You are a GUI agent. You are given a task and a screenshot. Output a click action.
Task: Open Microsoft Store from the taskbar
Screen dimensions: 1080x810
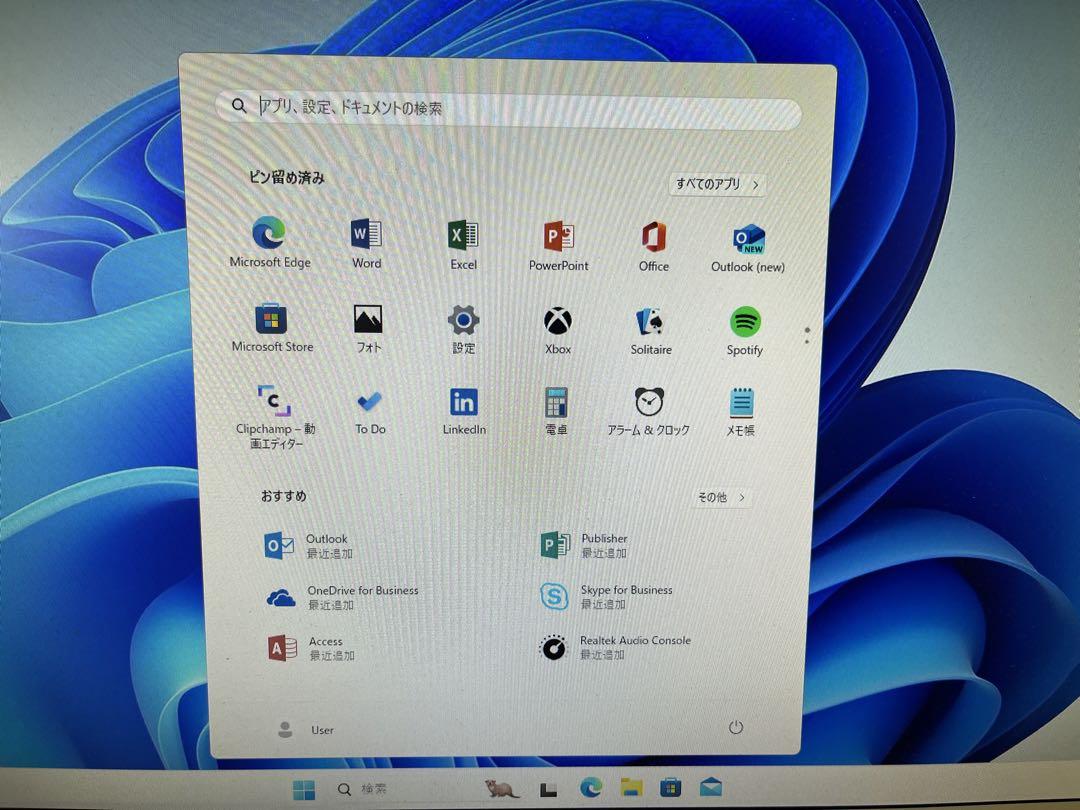coord(671,787)
